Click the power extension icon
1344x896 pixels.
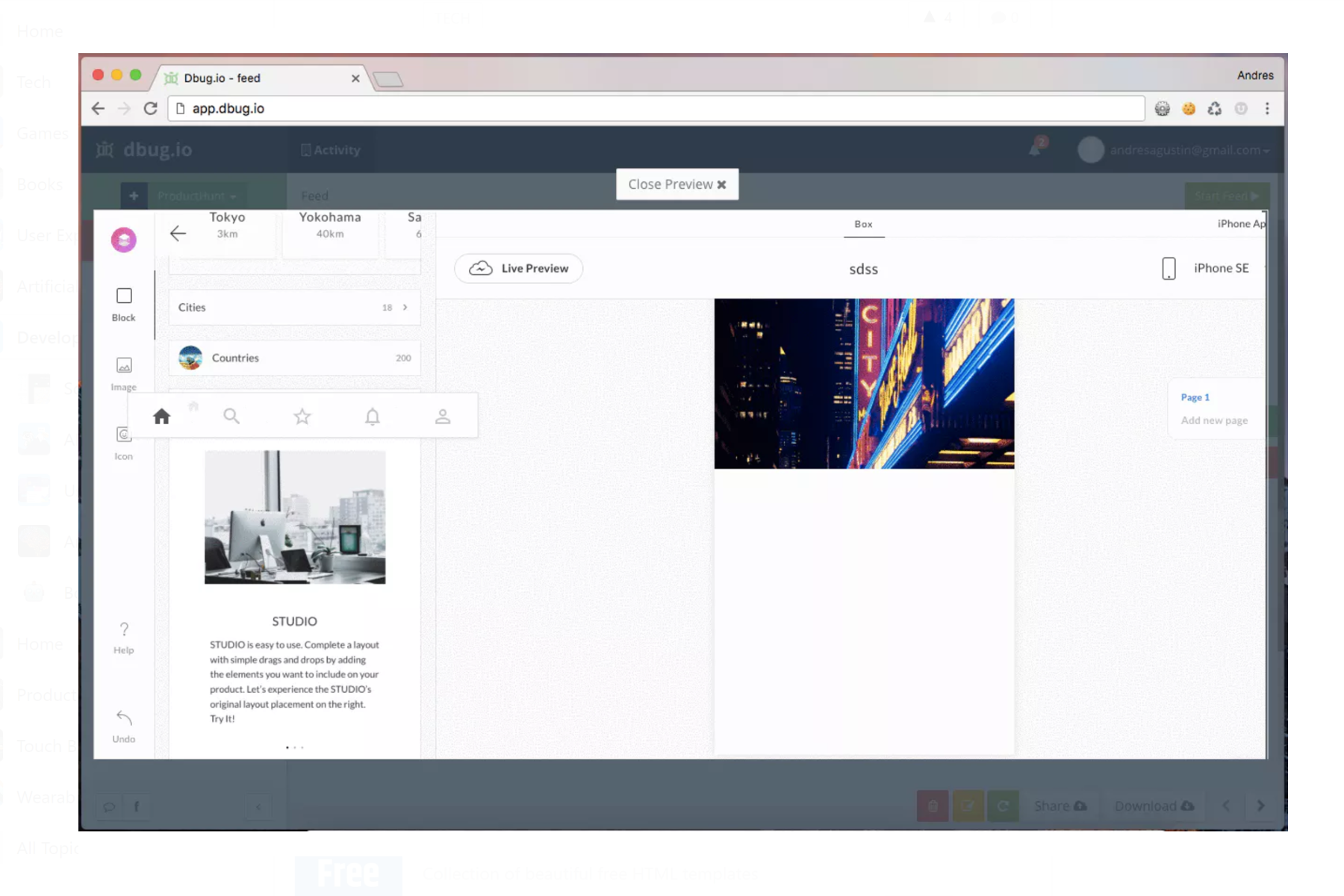coord(1241,109)
